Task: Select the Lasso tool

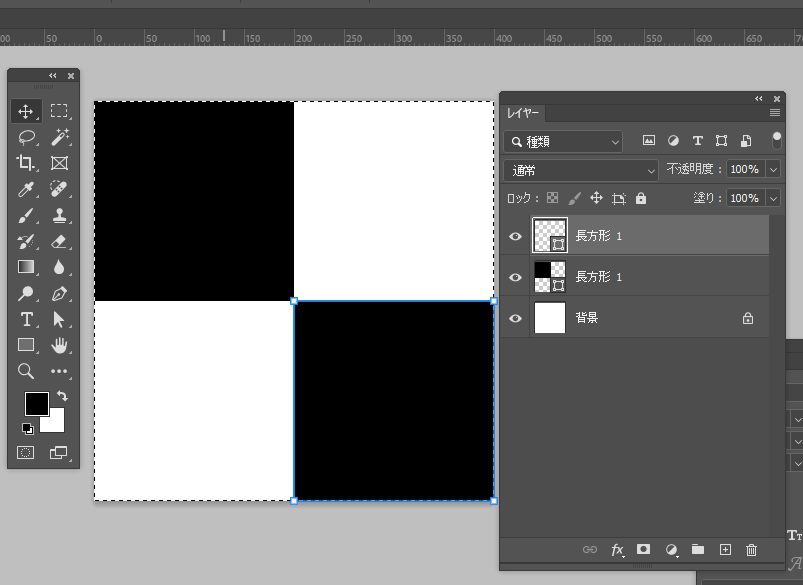Action: click(27, 137)
